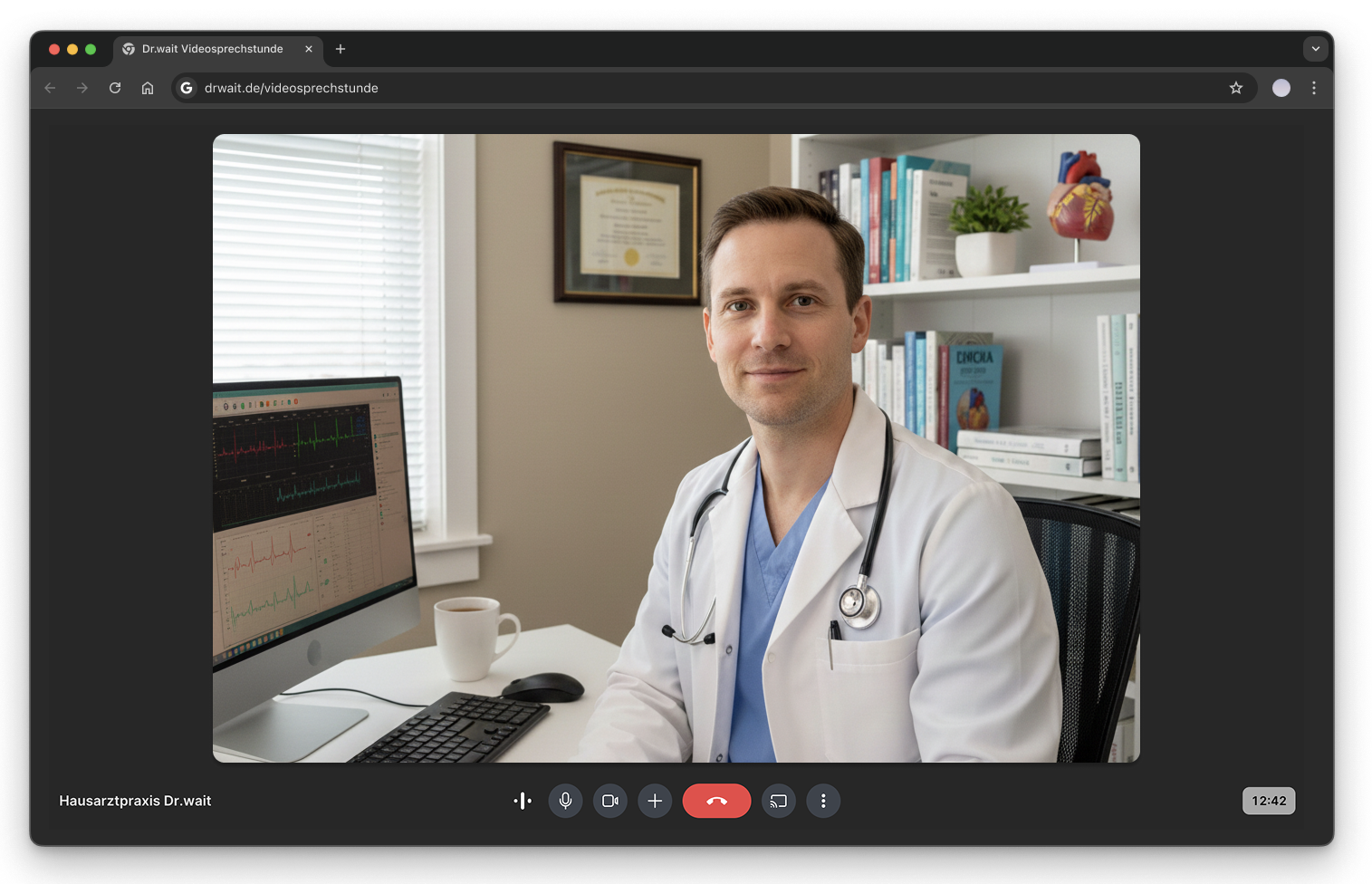The height and width of the screenshot is (884, 1372).
Task: Open more call options menu
Action: click(x=823, y=801)
